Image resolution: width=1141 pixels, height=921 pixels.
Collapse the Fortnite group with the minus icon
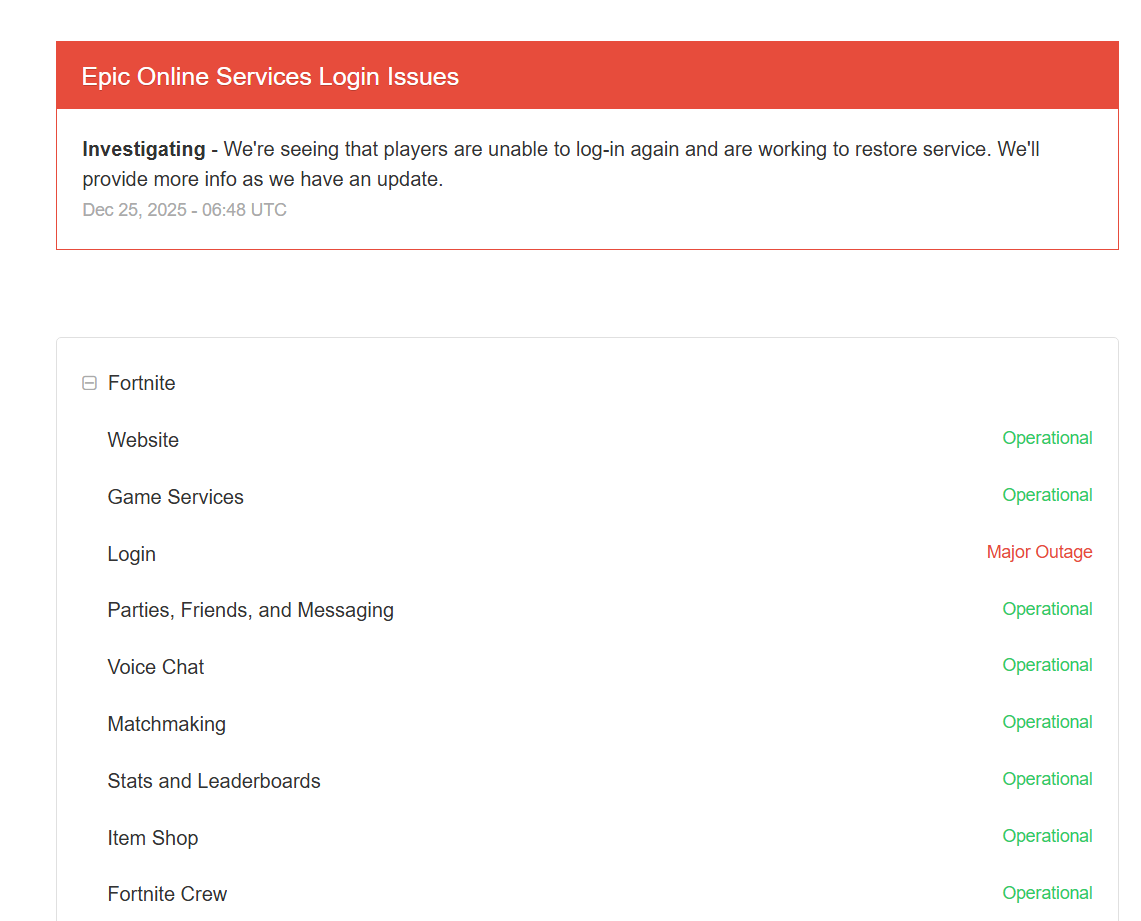(x=90, y=383)
